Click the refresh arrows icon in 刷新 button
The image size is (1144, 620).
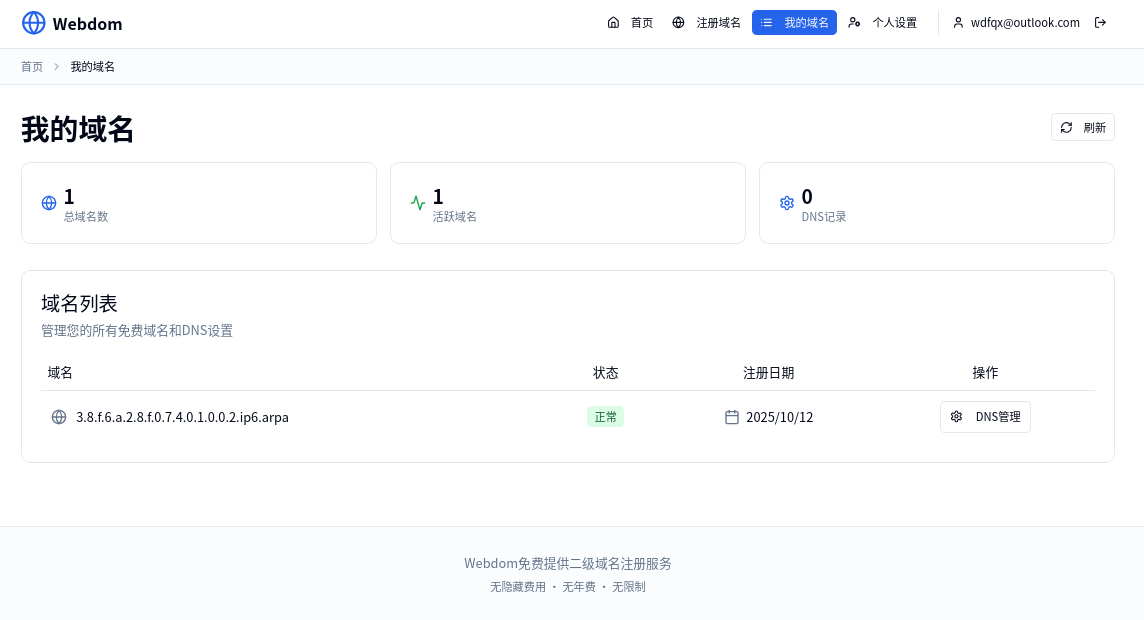click(1066, 127)
